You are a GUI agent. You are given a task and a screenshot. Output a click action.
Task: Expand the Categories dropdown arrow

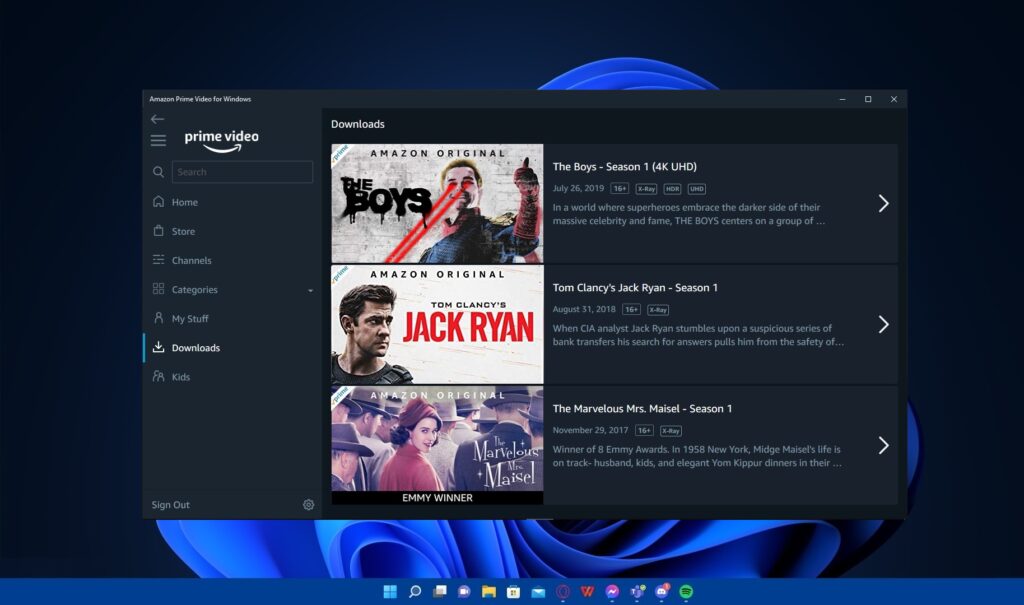pyautogui.click(x=310, y=290)
